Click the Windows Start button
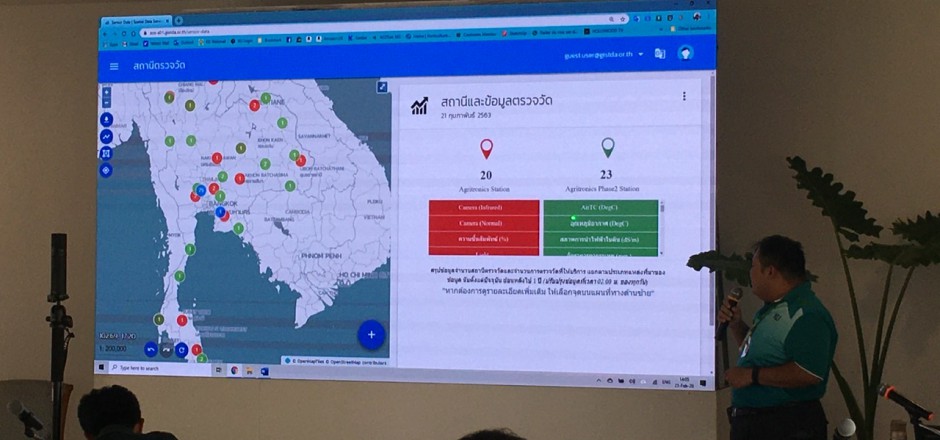 (102, 367)
